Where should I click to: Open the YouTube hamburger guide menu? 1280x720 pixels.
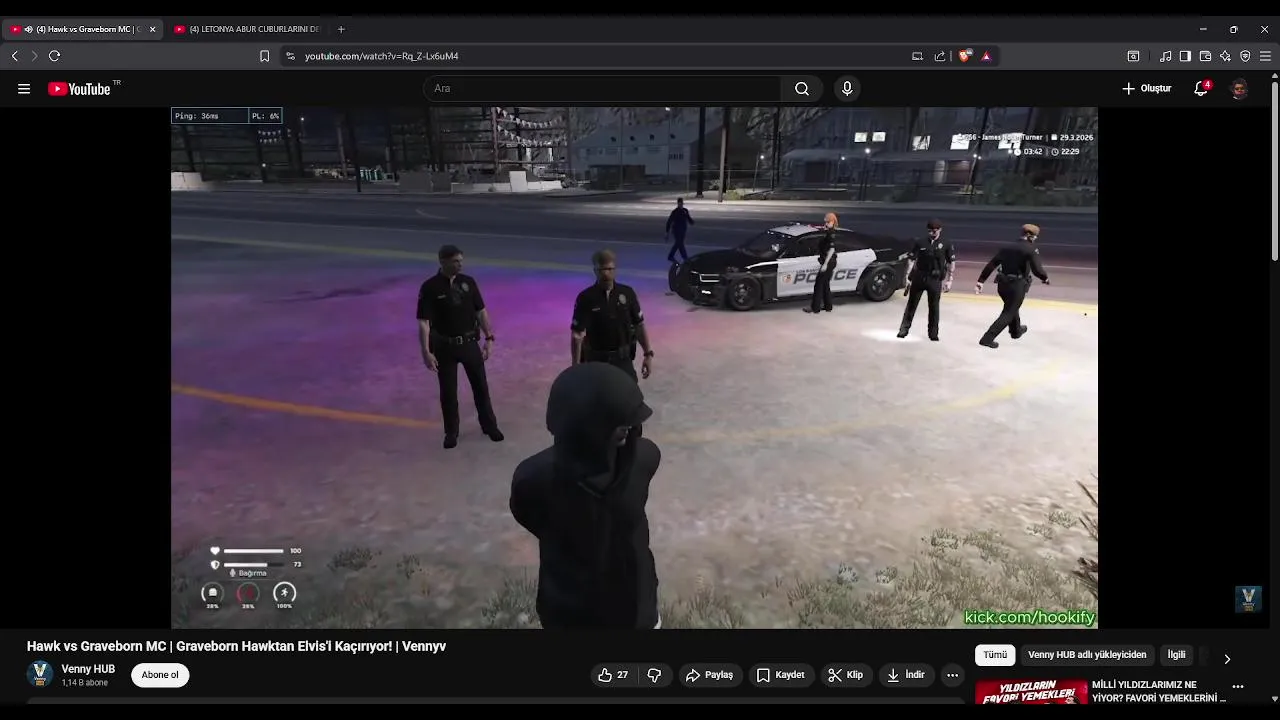point(24,89)
